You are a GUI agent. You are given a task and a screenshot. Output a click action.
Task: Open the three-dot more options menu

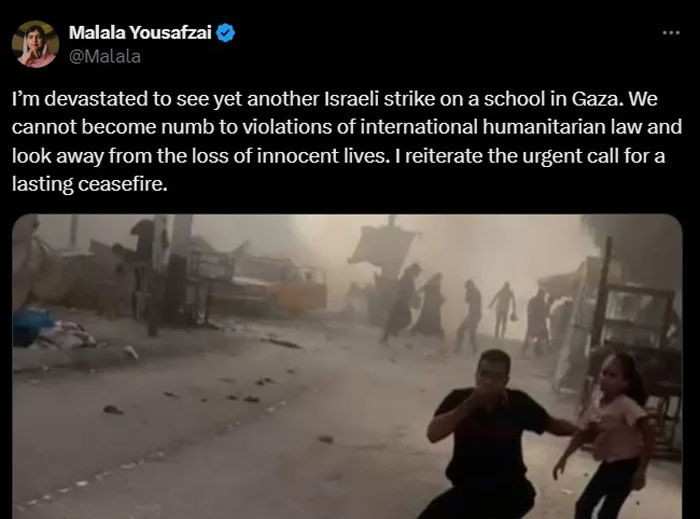pos(671,33)
